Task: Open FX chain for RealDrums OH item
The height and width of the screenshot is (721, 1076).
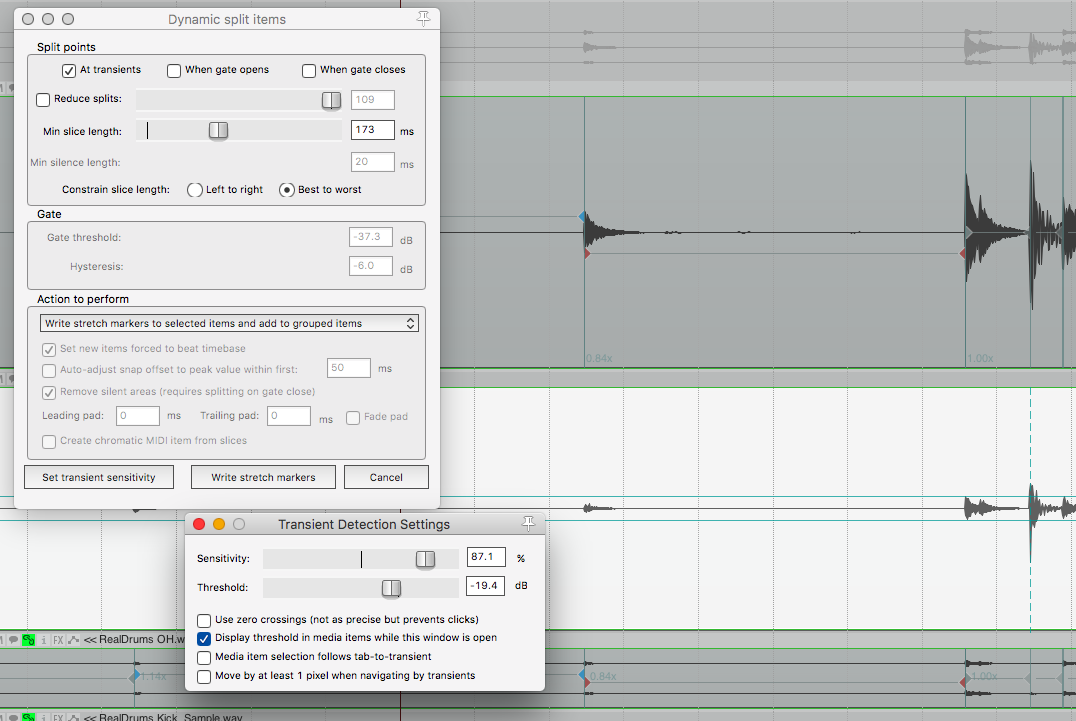Action: 58,639
